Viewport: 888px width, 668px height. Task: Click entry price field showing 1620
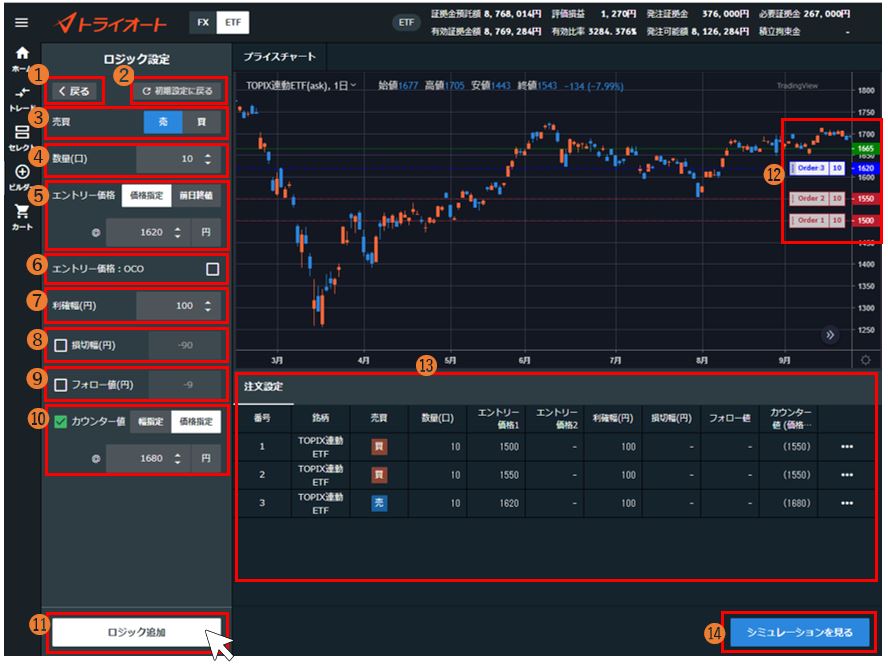148,233
